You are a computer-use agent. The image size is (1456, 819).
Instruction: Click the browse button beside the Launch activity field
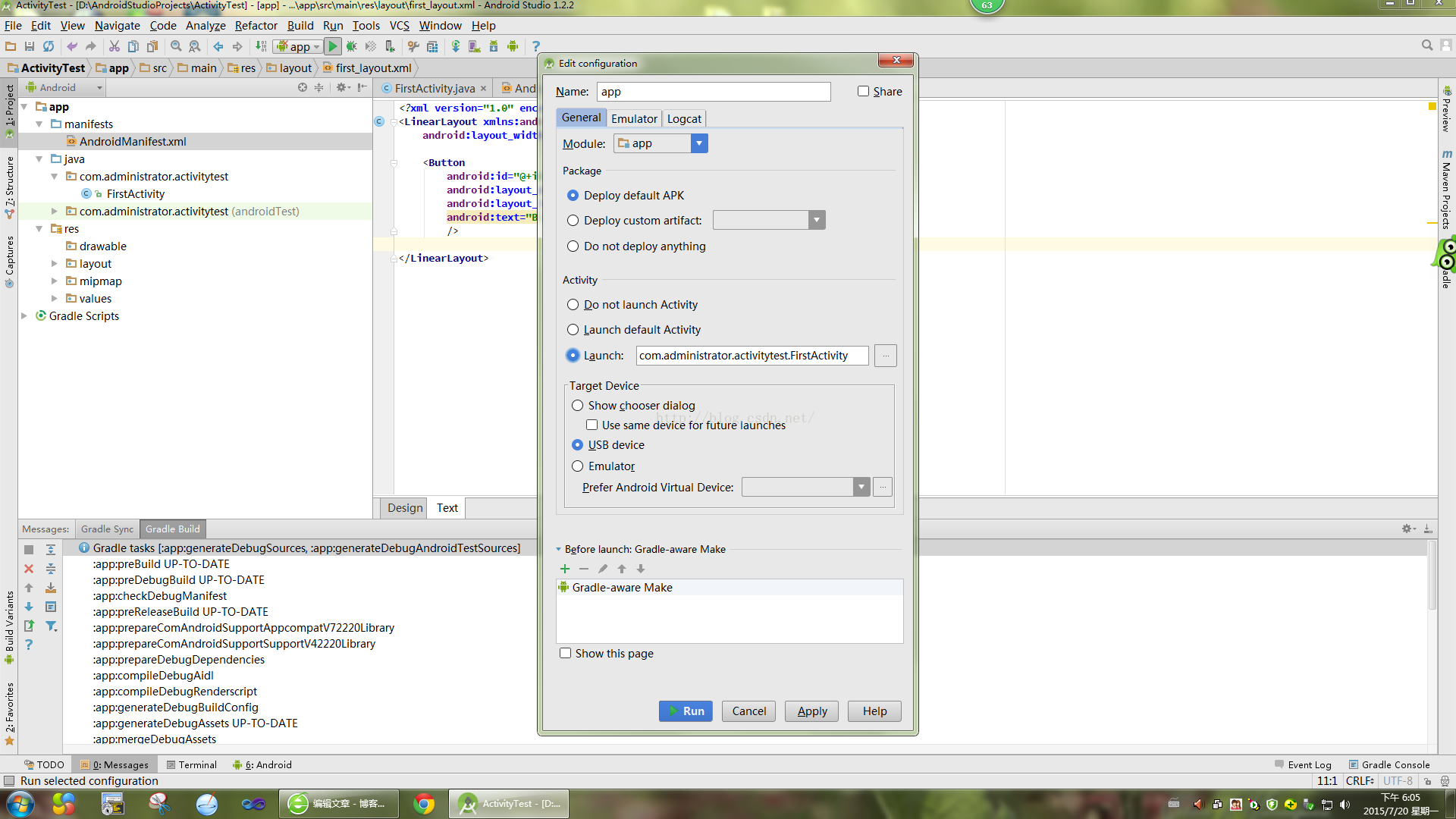coord(886,356)
